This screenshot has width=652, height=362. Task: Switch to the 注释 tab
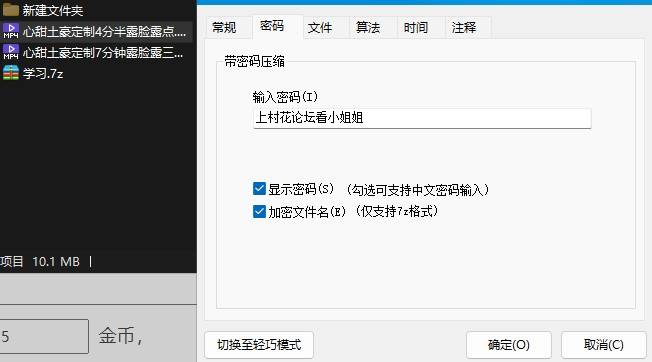click(464, 27)
